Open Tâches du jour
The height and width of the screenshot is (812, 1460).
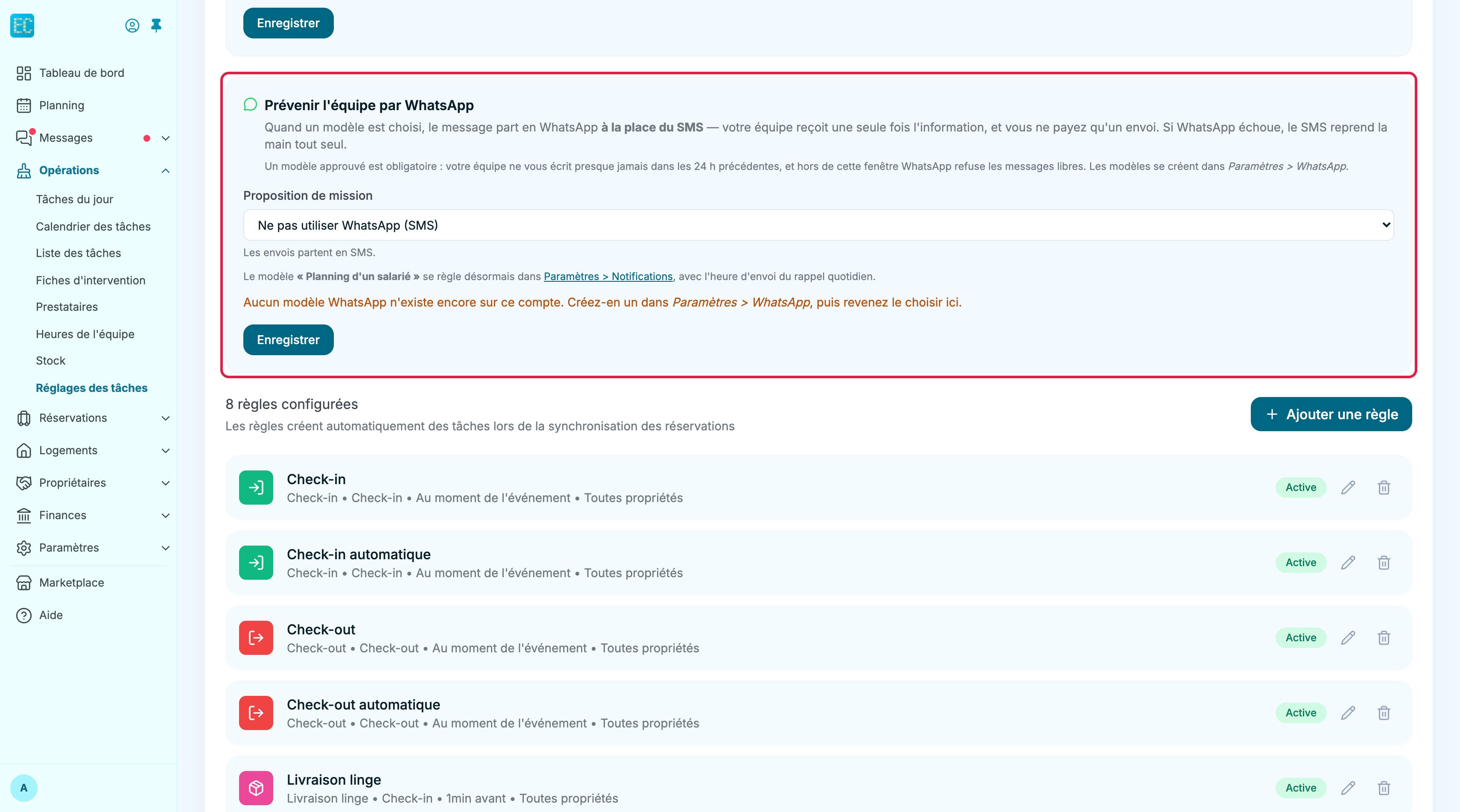point(74,199)
